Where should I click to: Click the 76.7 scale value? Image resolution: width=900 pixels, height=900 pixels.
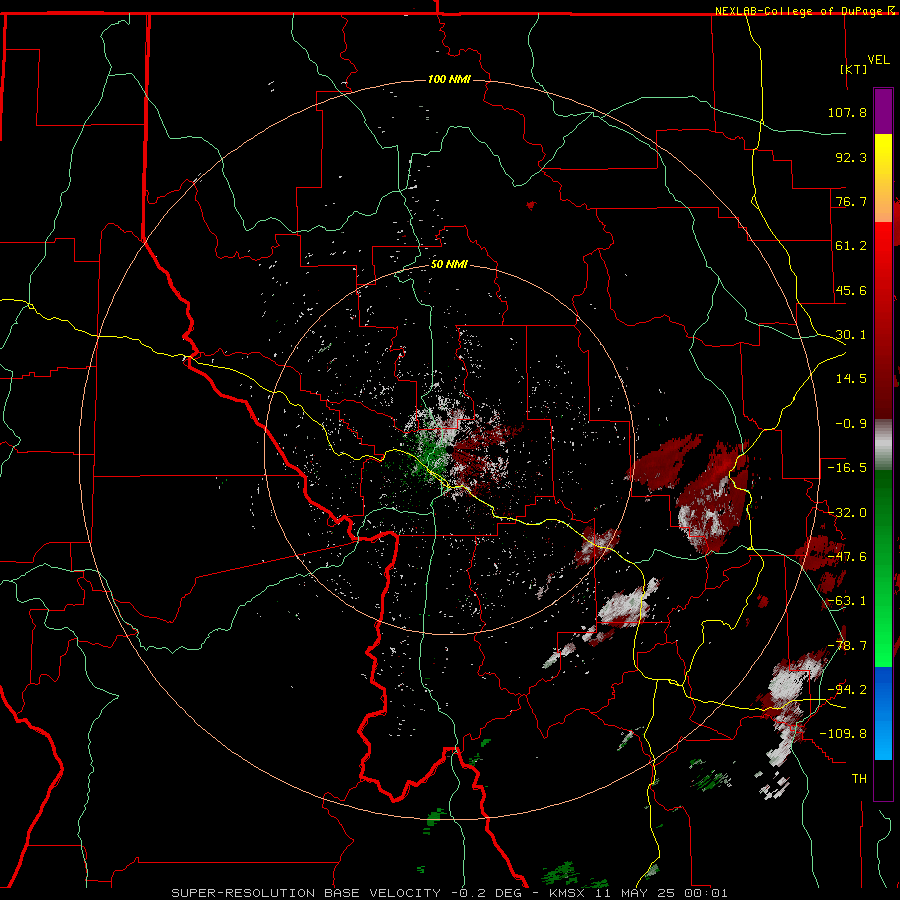click(851, 201)
